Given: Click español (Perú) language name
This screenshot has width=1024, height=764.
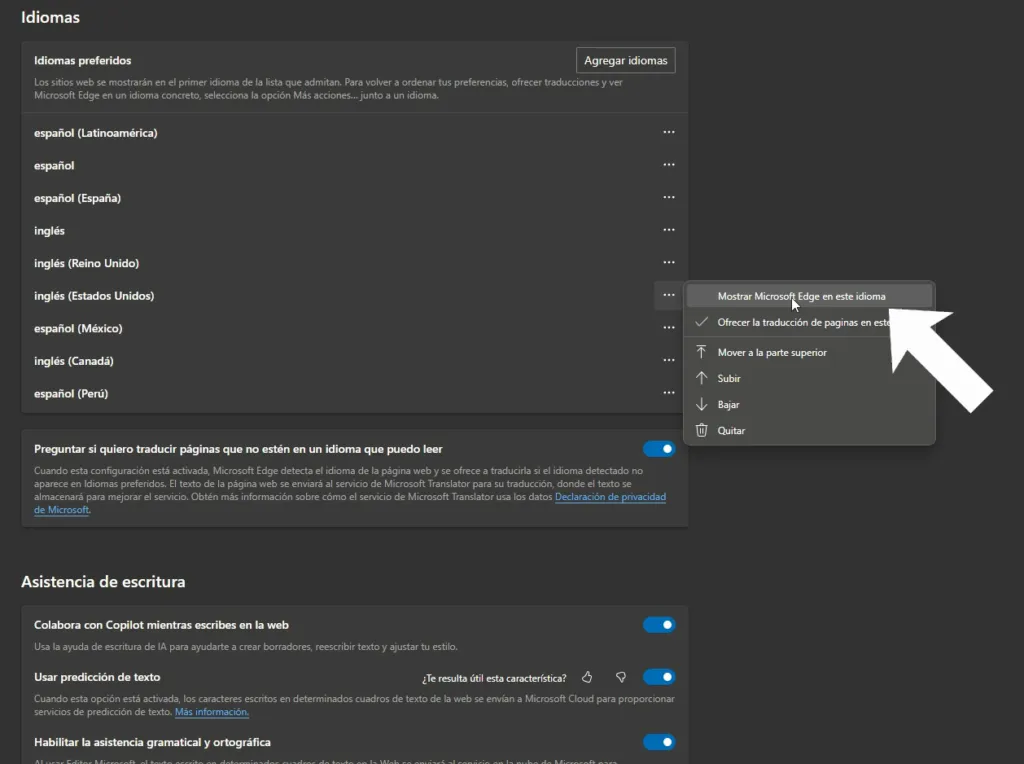Looking at the screenshot, I should pos(71,394).
